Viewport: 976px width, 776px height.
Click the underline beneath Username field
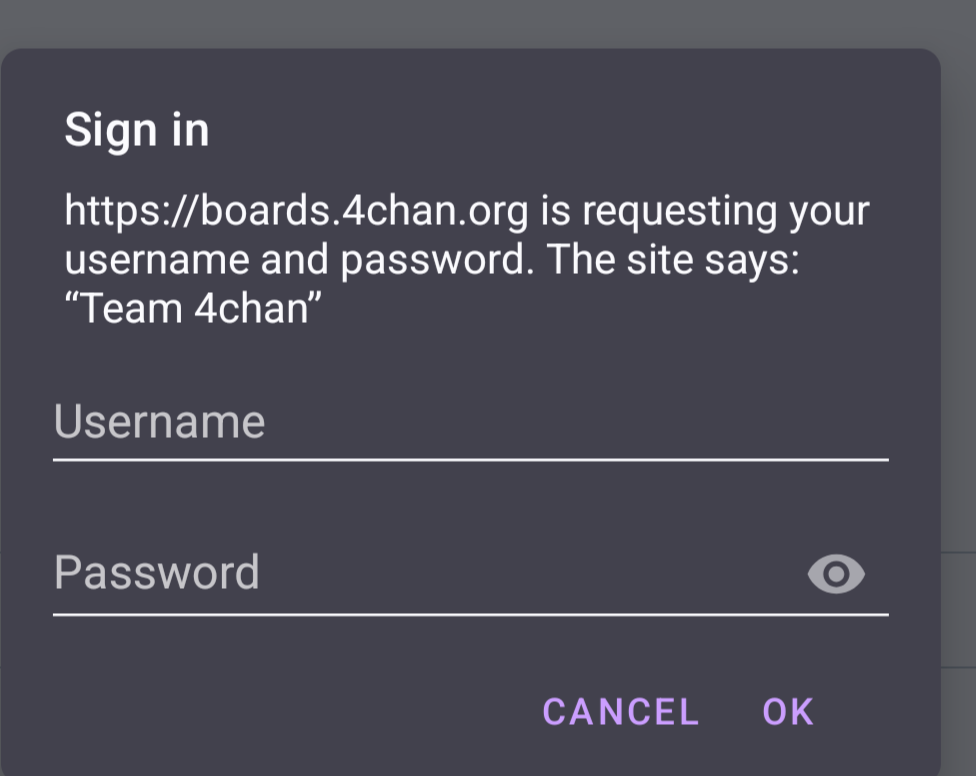pyautogui.click(x=470, y=460)
